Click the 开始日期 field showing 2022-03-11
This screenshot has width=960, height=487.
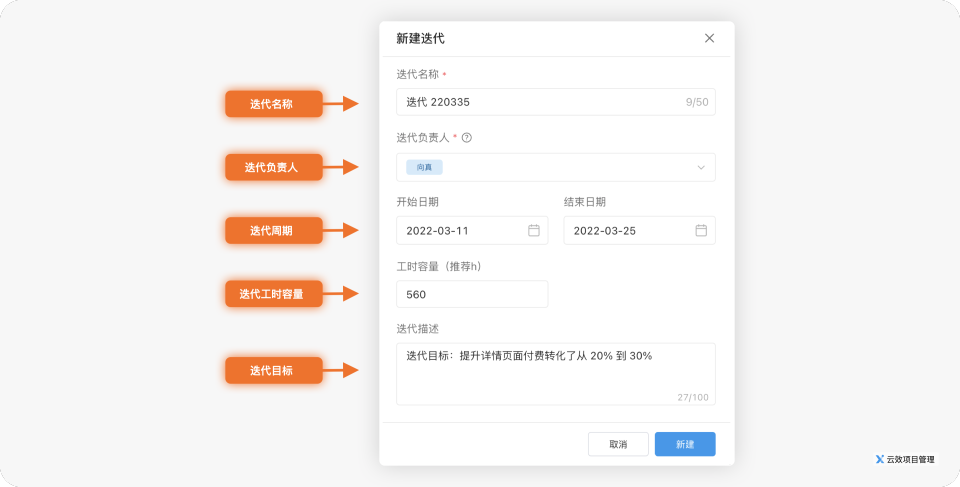pos(462,231)
